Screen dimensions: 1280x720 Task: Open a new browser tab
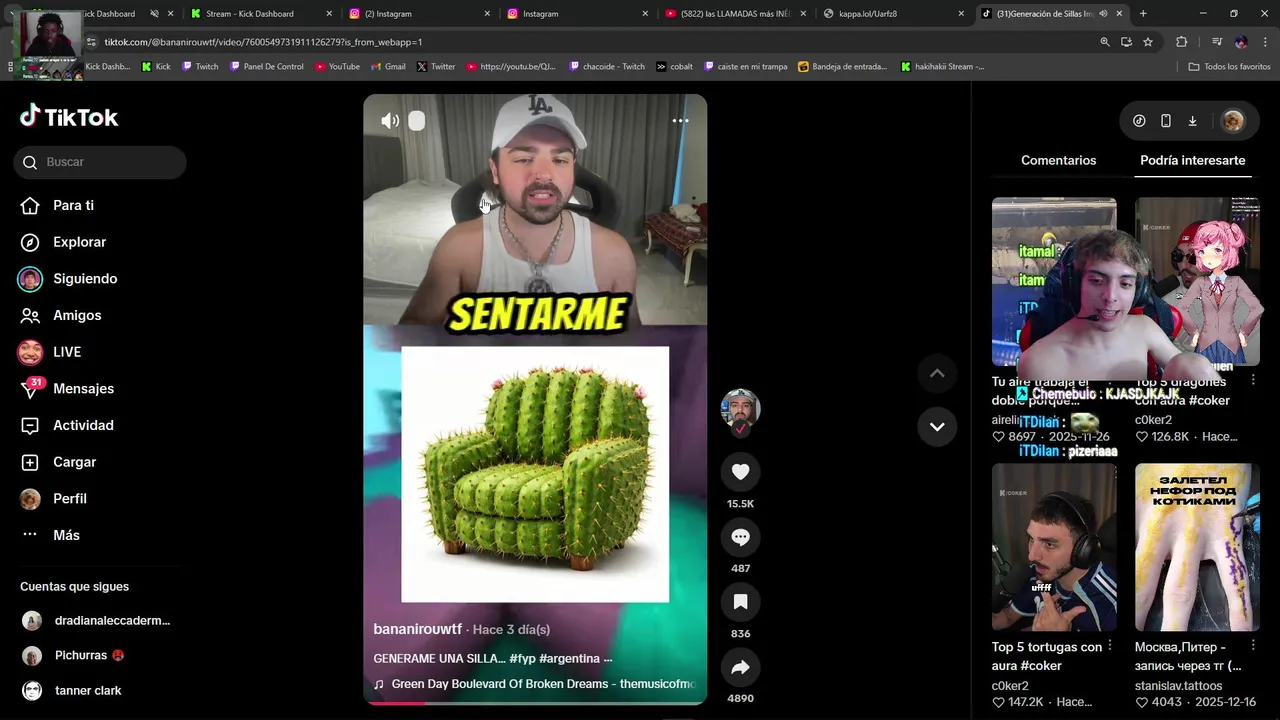[x=1143, y=14]
